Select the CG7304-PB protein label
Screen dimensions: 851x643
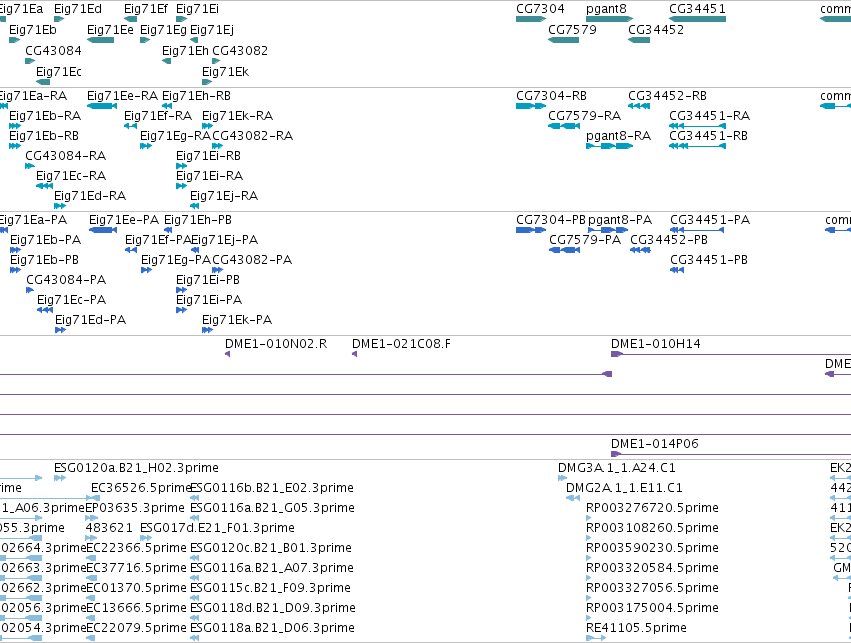click(x=551, y=220)
